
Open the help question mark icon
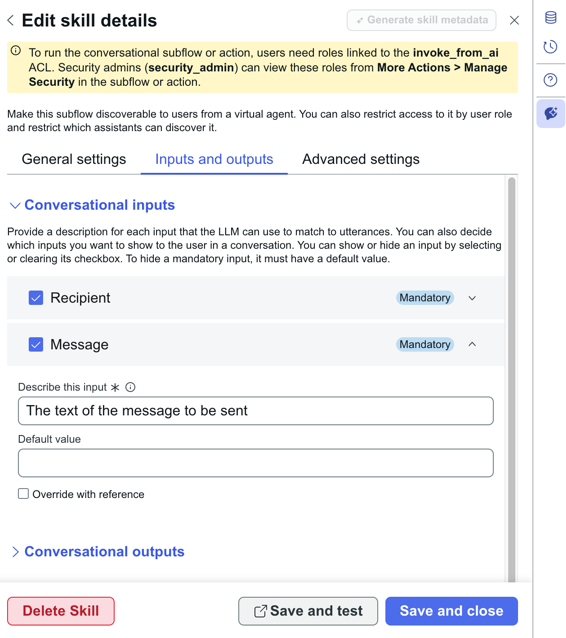point(550,80)
